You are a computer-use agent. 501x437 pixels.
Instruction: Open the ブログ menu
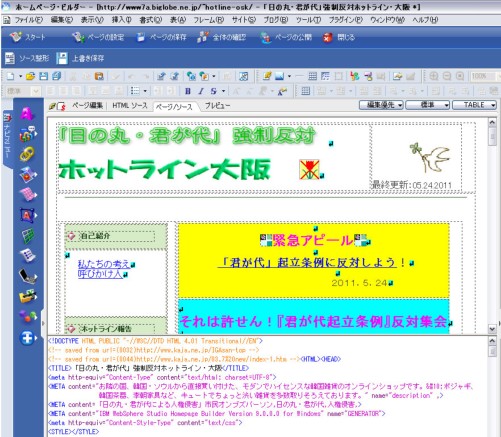(276, 20)
